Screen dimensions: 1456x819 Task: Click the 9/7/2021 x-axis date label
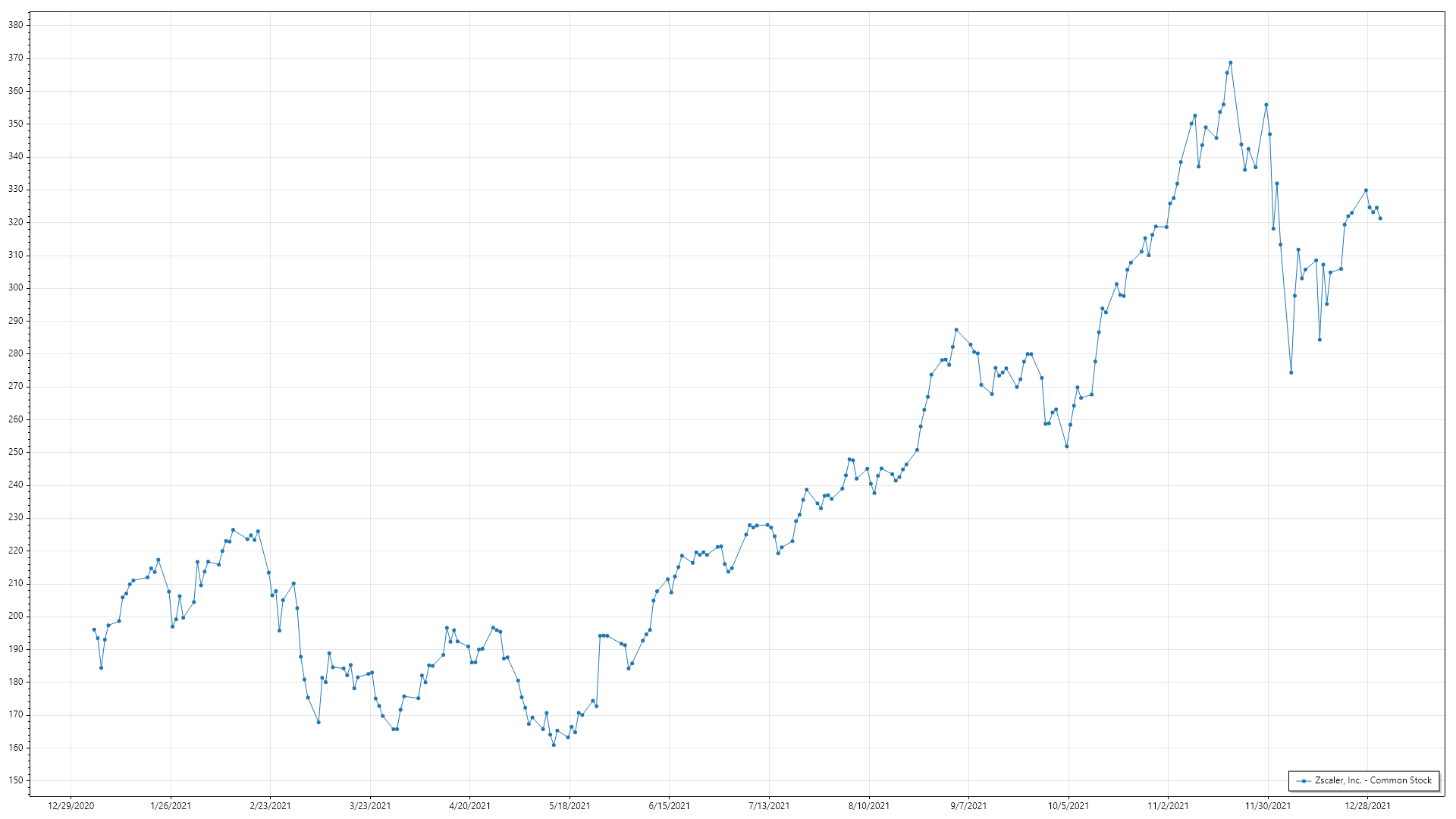(968, 805)
